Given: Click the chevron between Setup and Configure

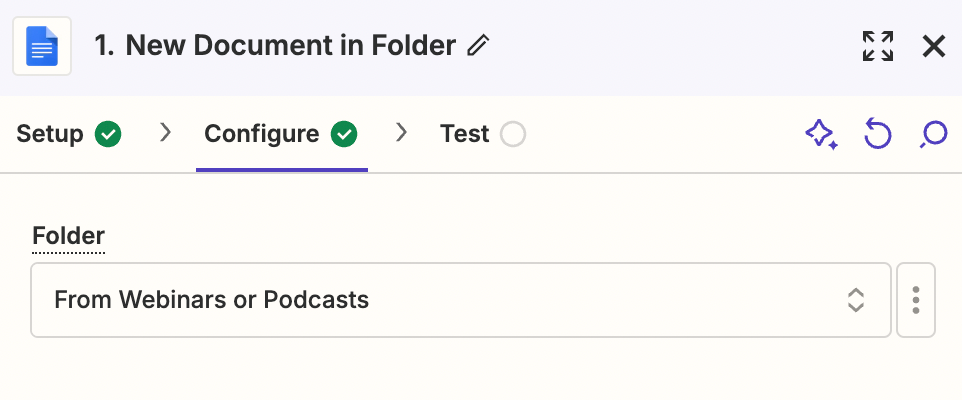Looking at the screenshot, I should (166, 133).
